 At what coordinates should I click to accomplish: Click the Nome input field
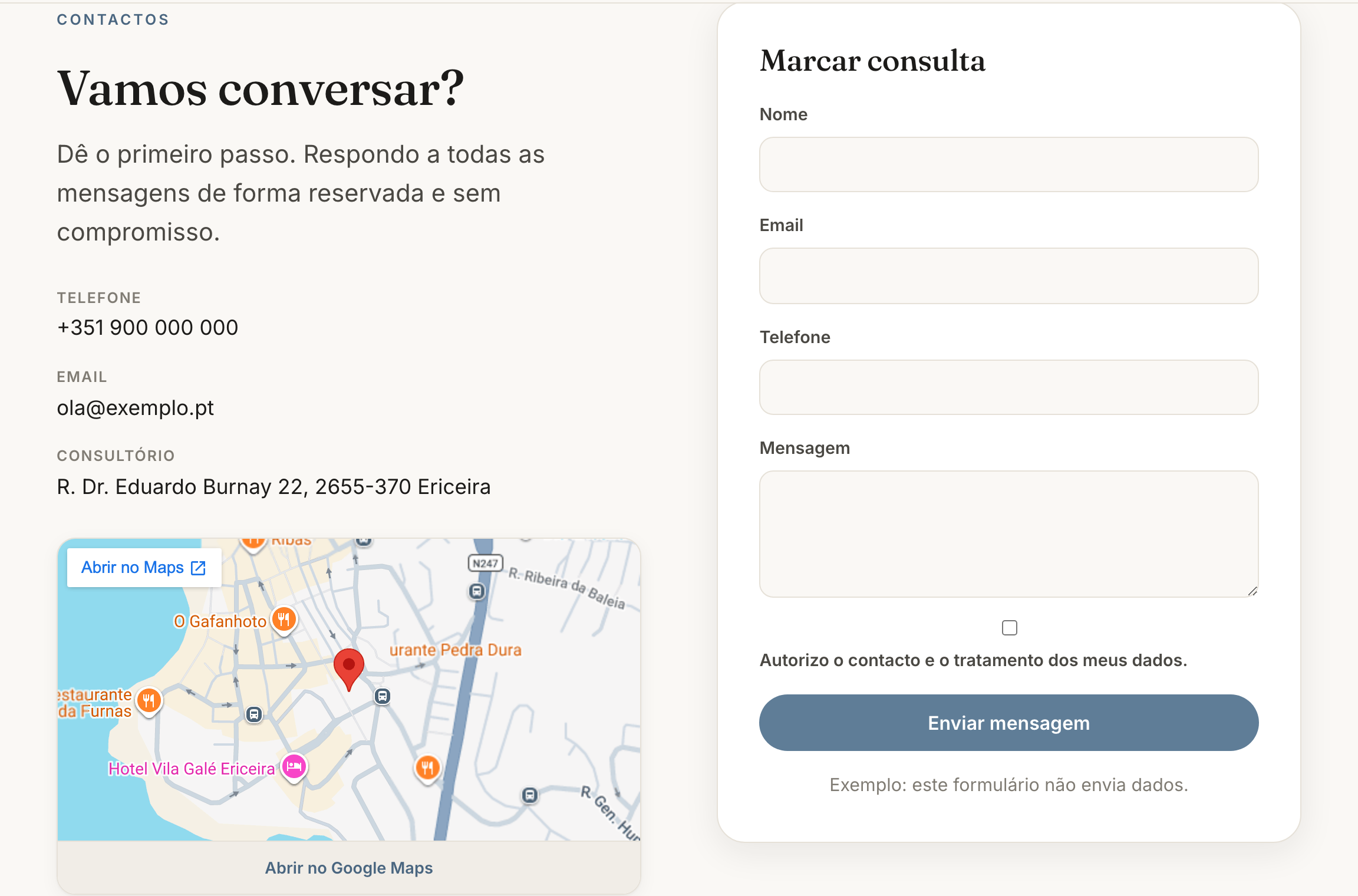(1008, 164)
